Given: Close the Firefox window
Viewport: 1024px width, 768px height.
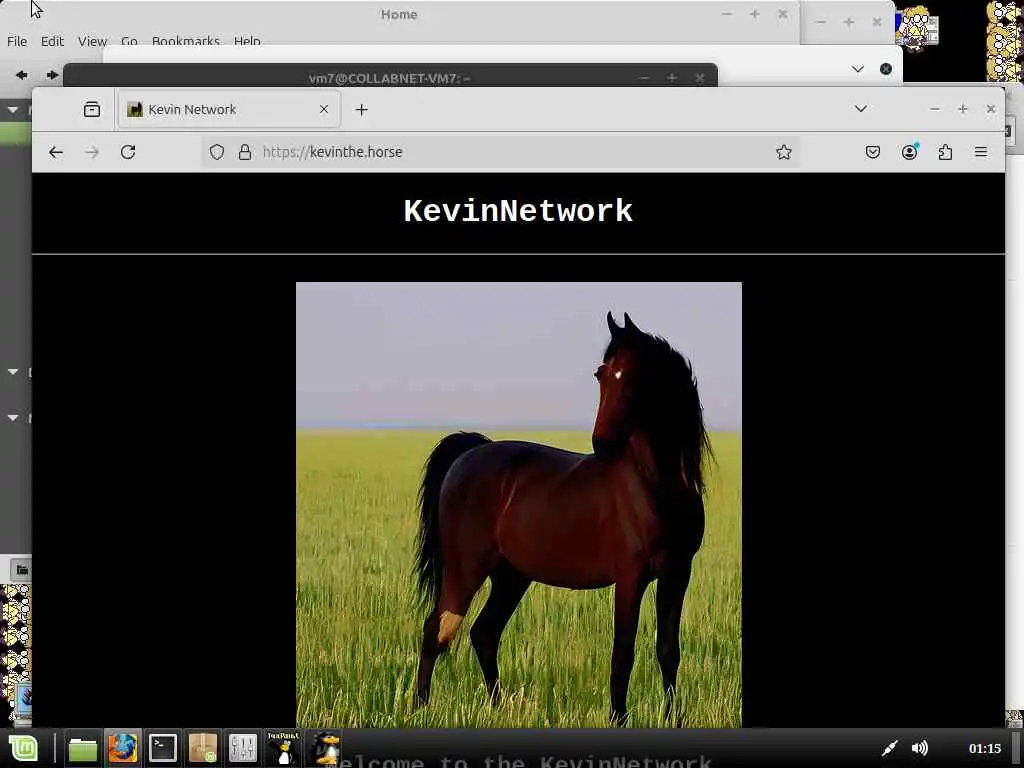Looking at the screenshot, I should click(x=991, y=109).
